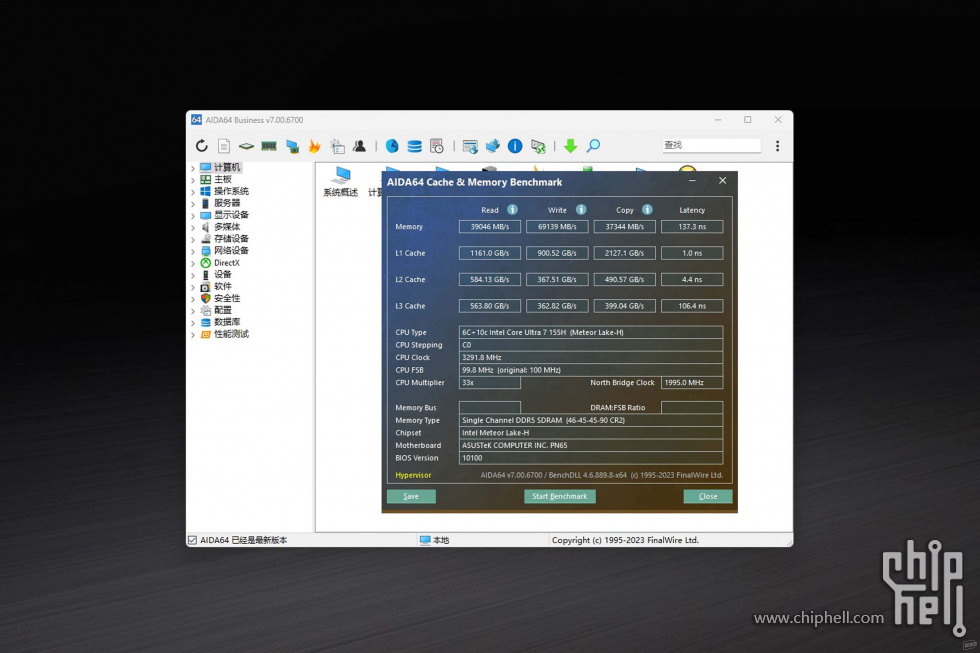Screen dimensions: 980x653
Task: Click the Memory Type field Single Channel DDR5
Action: 591,420
